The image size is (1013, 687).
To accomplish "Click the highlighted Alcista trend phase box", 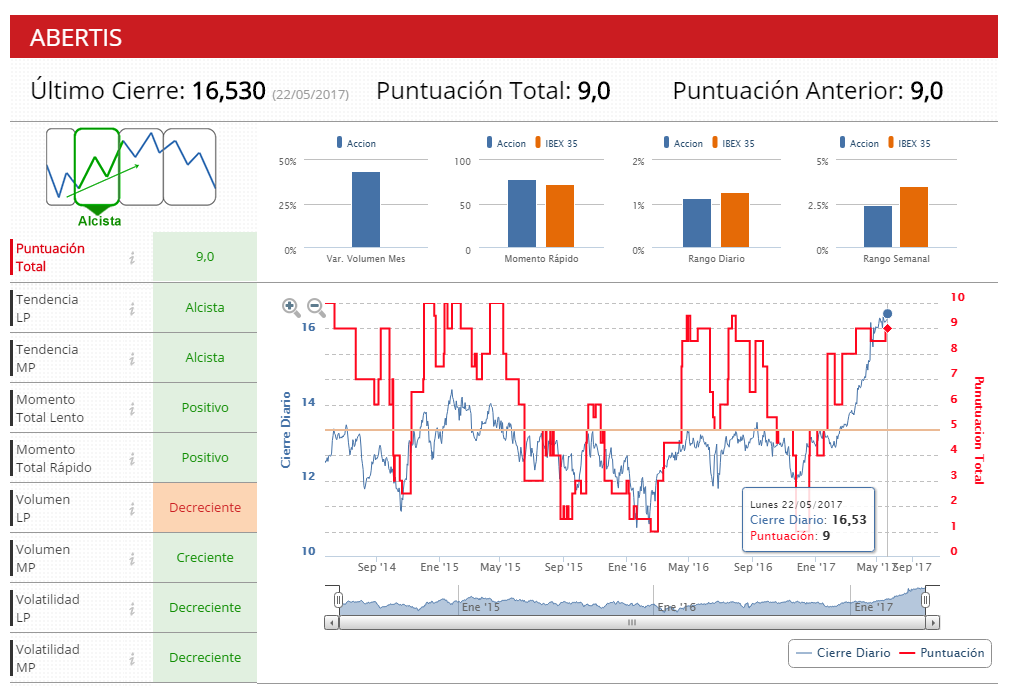I will (x=97, y=167).
